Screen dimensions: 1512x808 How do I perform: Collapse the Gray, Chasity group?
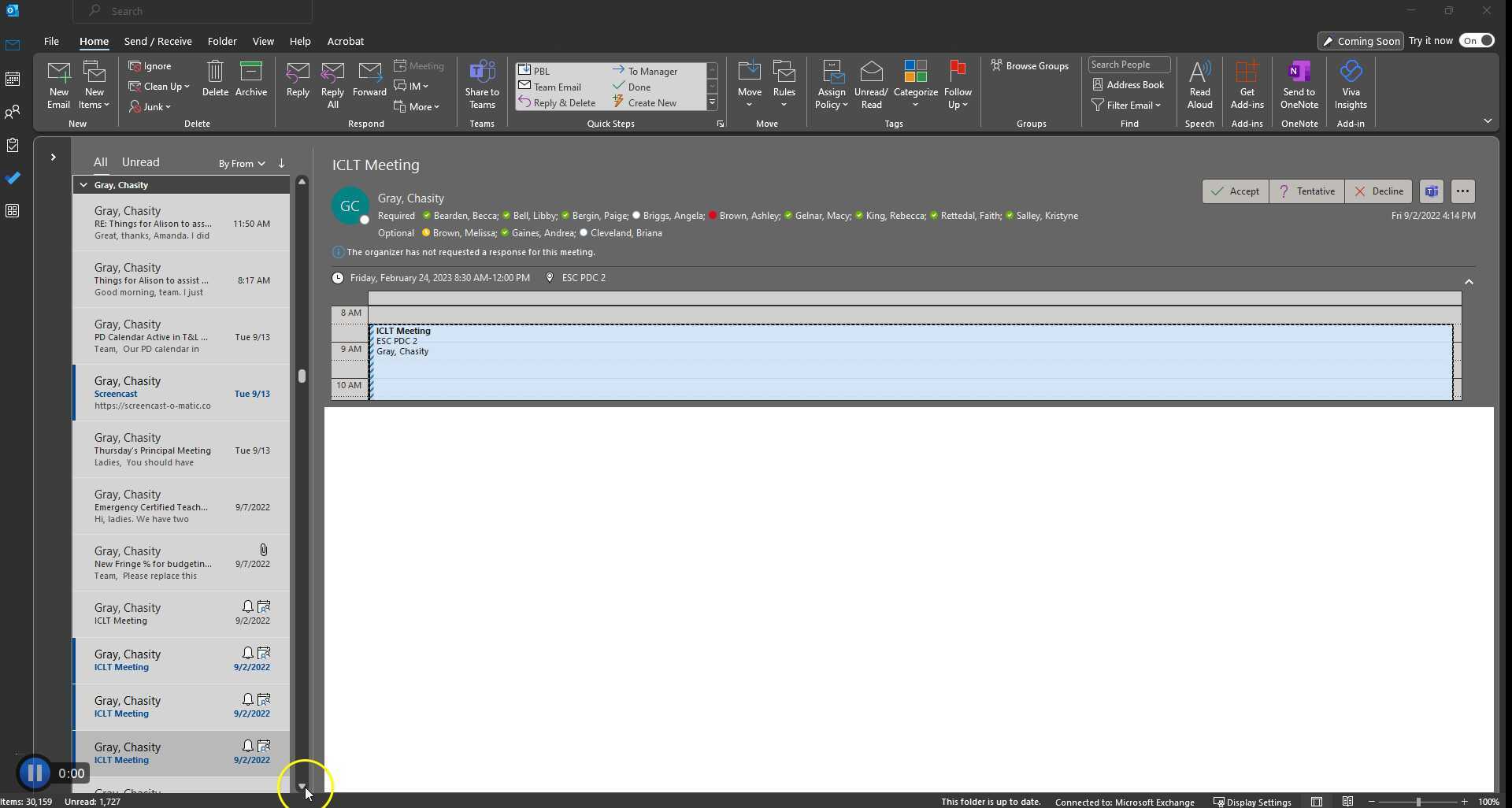(x=83, y=185)
